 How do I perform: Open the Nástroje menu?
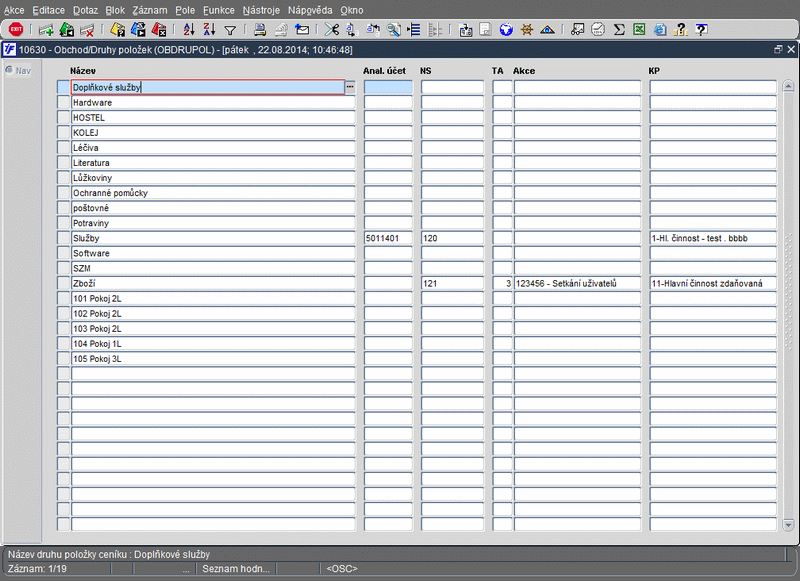click(261, 10)
